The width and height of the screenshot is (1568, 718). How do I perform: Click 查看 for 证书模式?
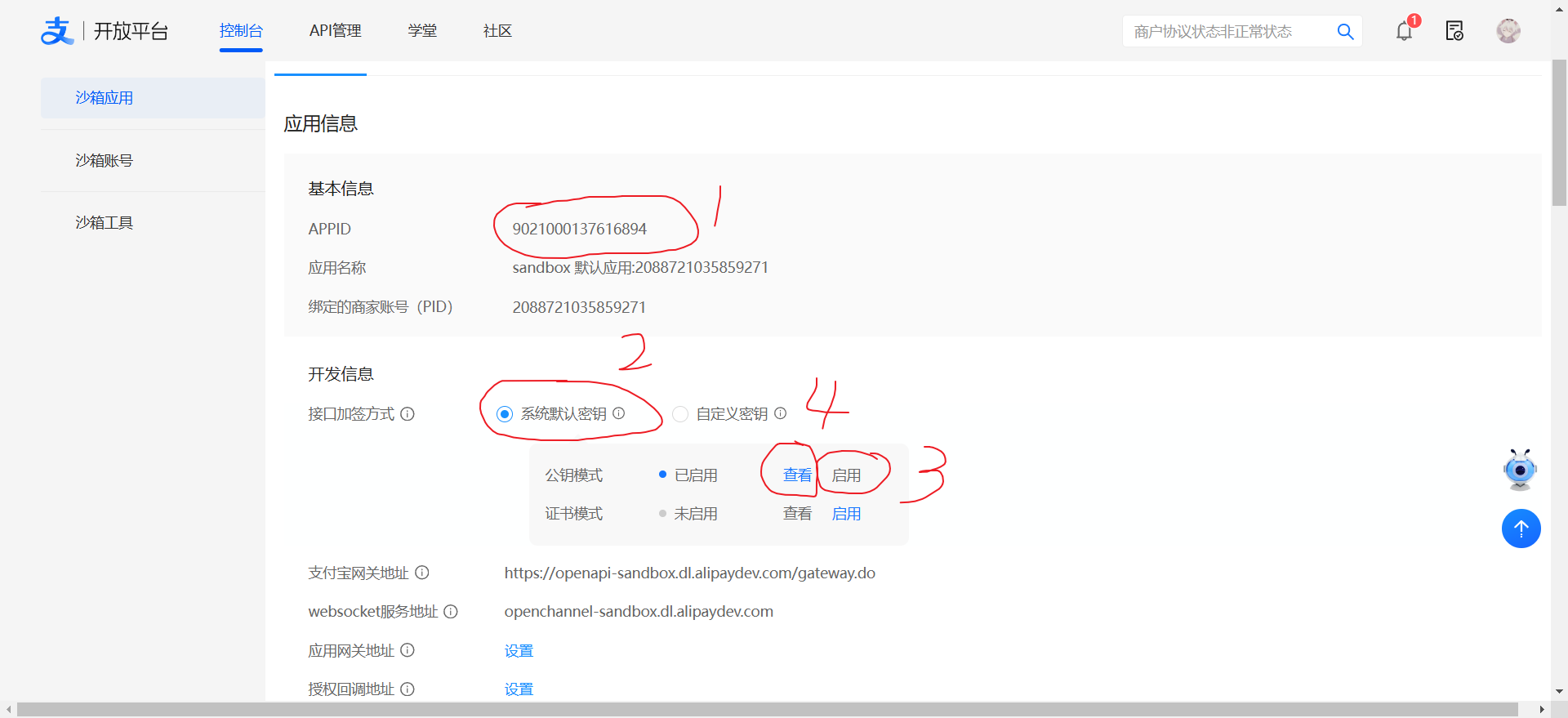797,514
